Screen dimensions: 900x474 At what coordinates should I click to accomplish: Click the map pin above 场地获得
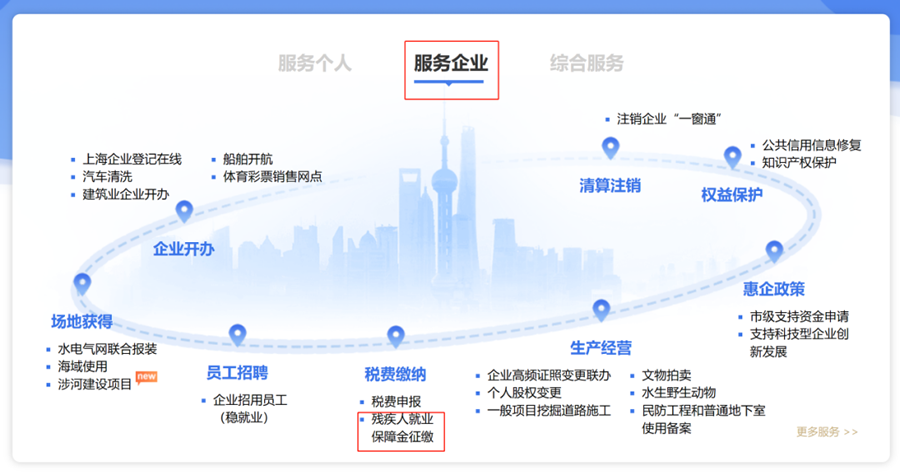(x=82, y=284)
